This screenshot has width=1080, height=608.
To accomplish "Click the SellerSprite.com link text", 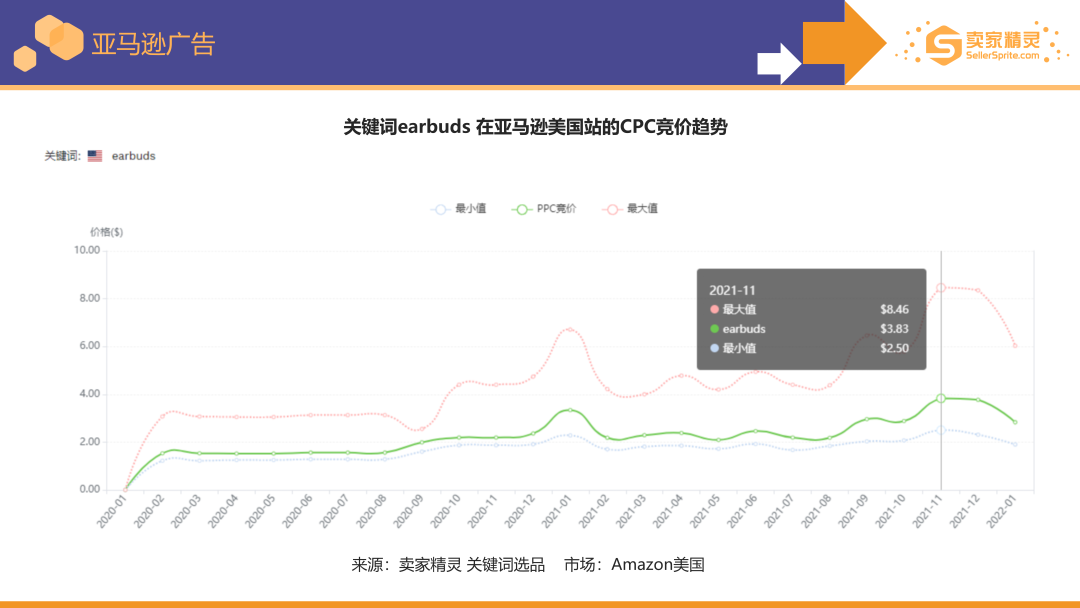I will click(1002, 56).
